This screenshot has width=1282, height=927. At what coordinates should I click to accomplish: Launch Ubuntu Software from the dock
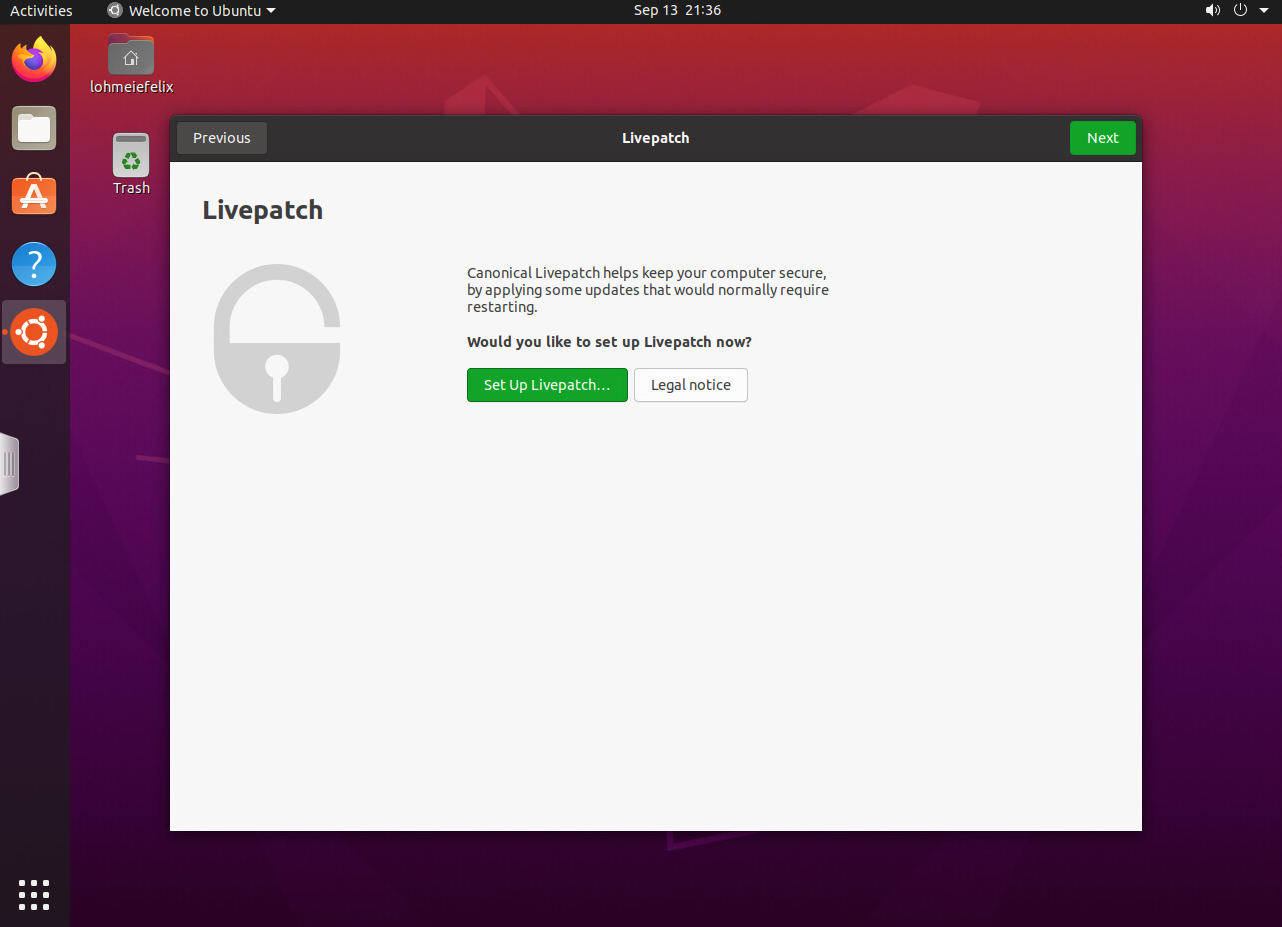(x=34, y=196)
